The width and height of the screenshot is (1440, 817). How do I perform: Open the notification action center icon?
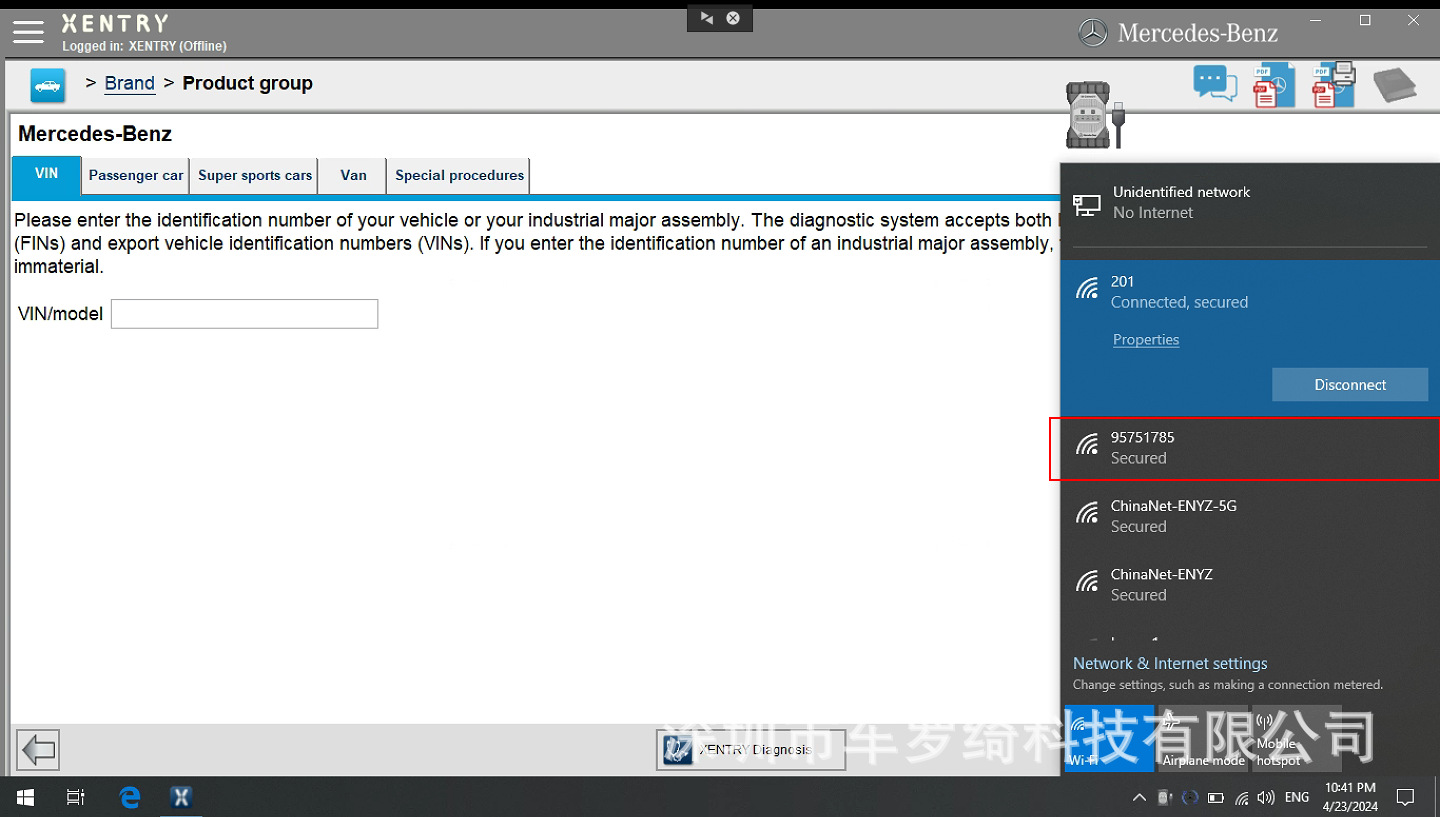point(1405,798)
